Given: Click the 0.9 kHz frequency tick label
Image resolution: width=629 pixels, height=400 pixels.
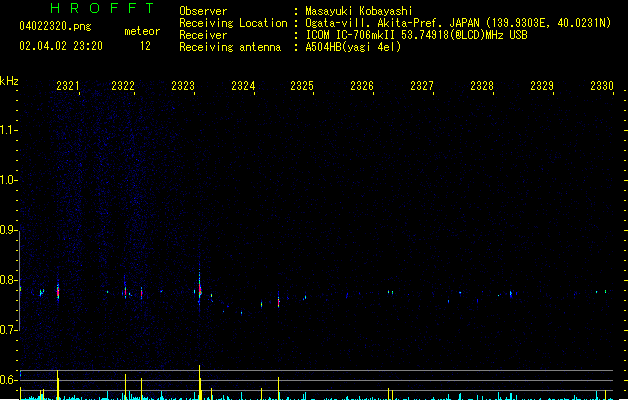Looking at the screenshot, I should click(8, 229).
